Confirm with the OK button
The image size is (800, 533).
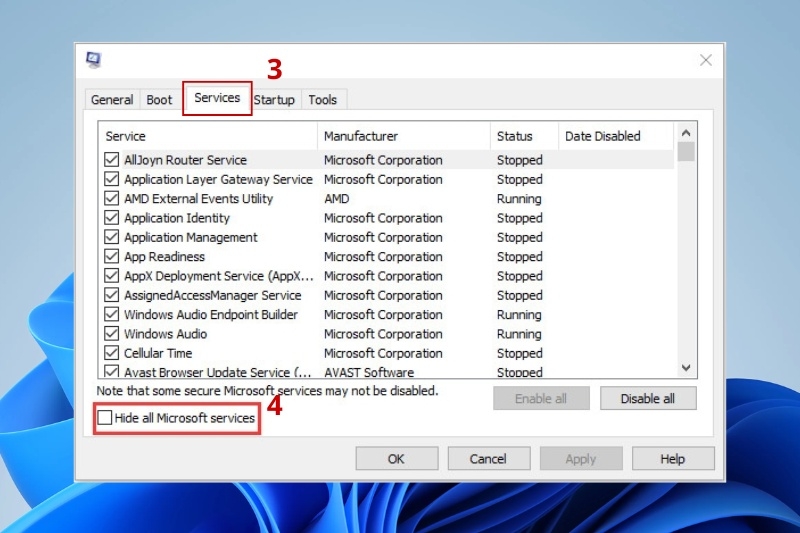[396, 459]
